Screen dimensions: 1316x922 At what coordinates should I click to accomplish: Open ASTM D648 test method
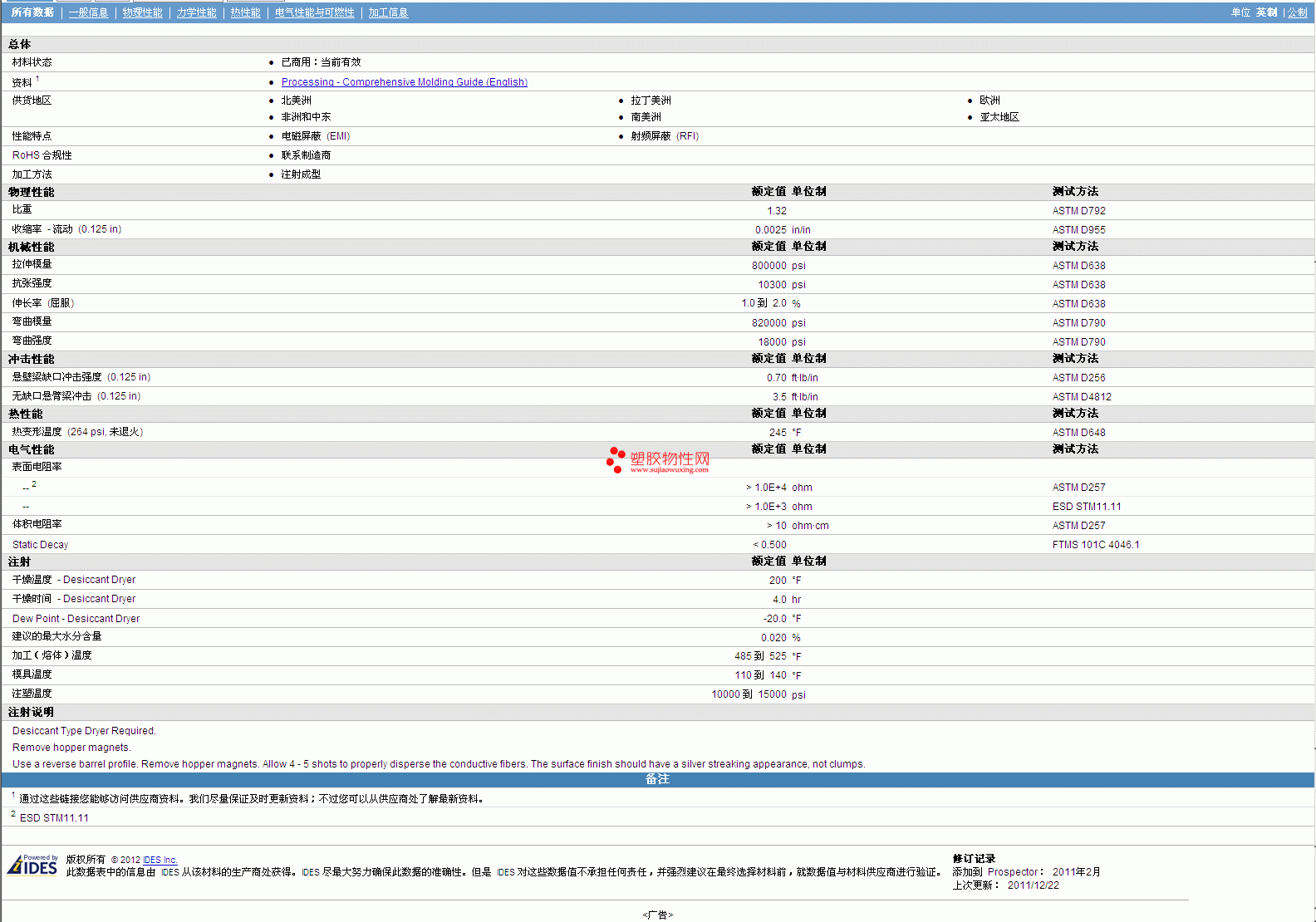pyautogui.click(x=1078, y=433)
